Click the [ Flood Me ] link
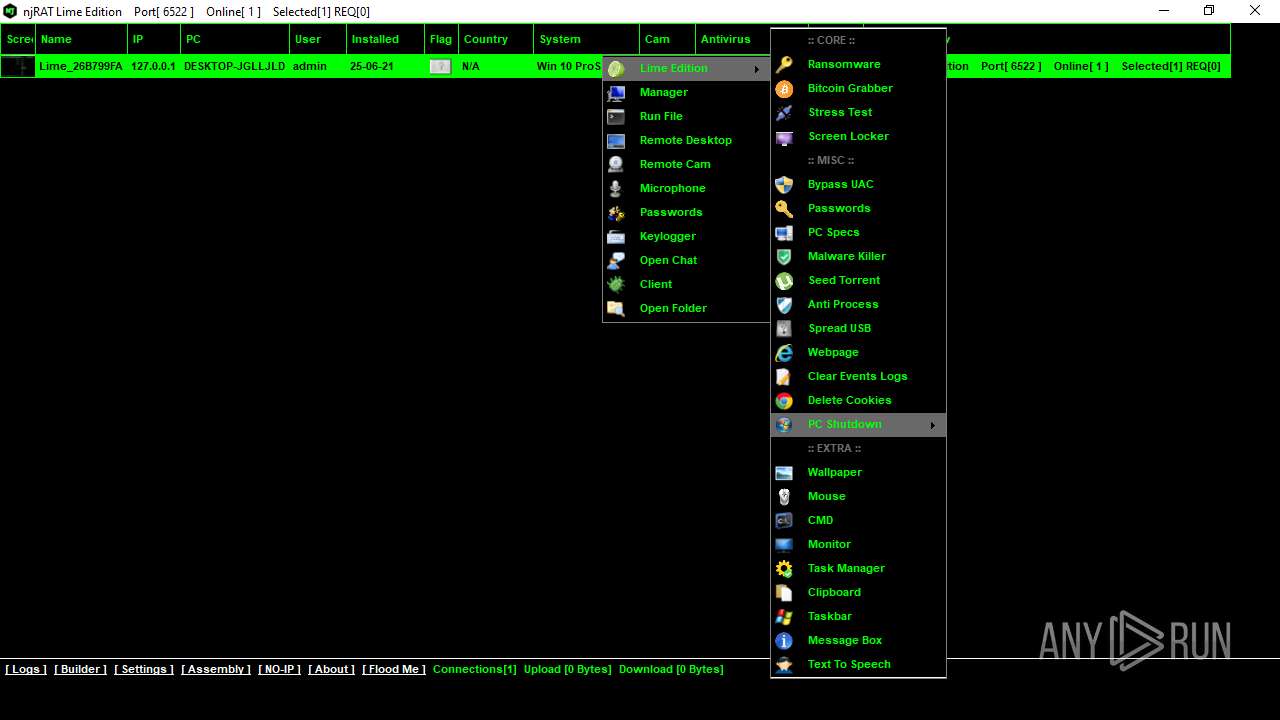The width and height of the screenshot is (1280, 720). (394, 669)
